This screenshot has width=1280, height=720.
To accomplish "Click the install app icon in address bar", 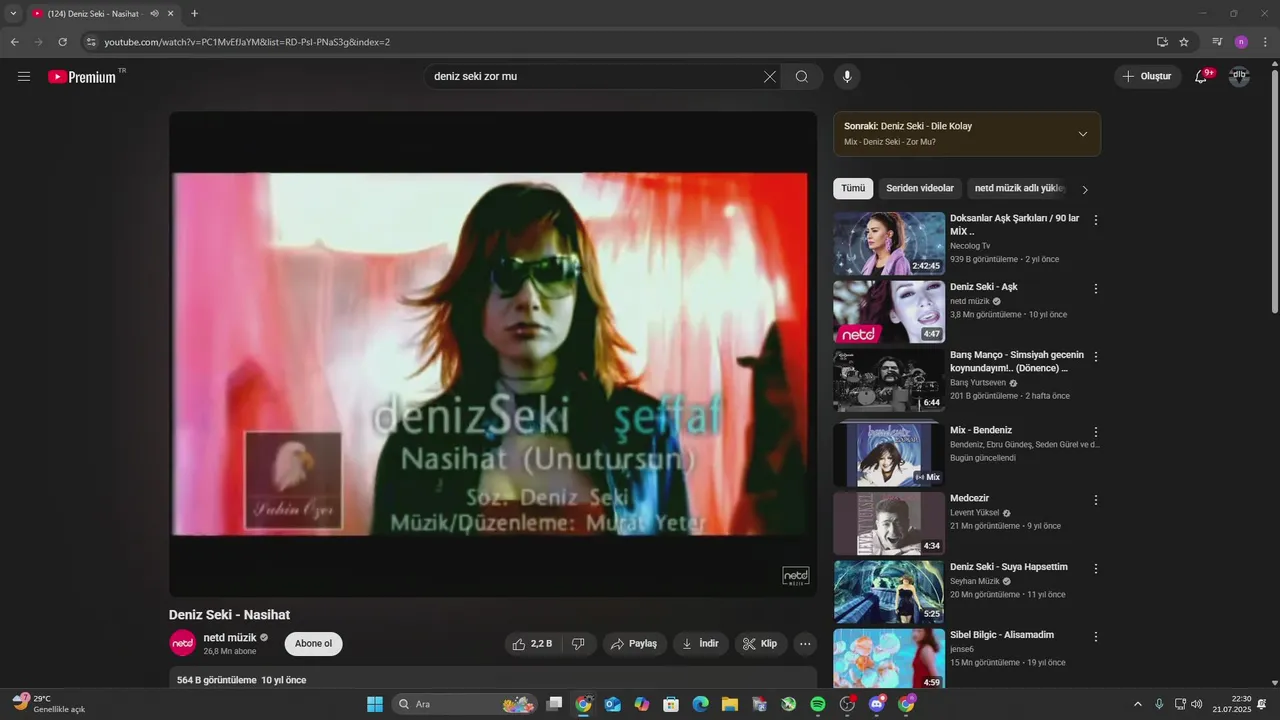I will tap(1162, 42).
